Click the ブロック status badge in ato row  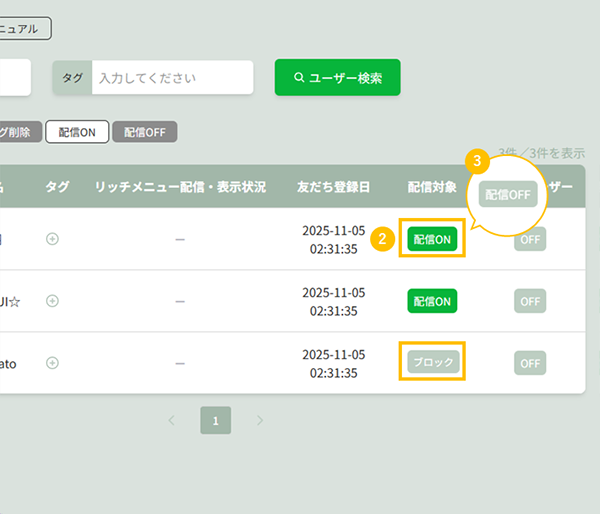[x=432, y=363]
